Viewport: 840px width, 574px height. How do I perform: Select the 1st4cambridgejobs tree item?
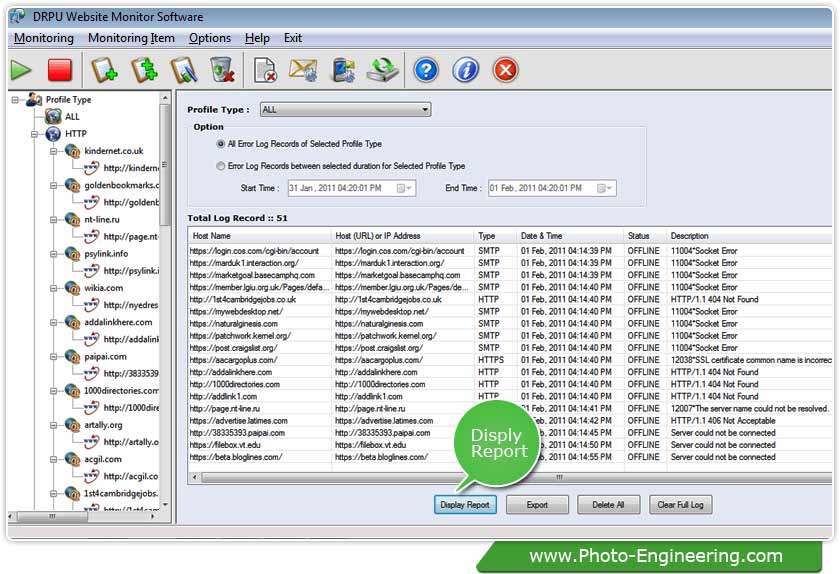121,494
